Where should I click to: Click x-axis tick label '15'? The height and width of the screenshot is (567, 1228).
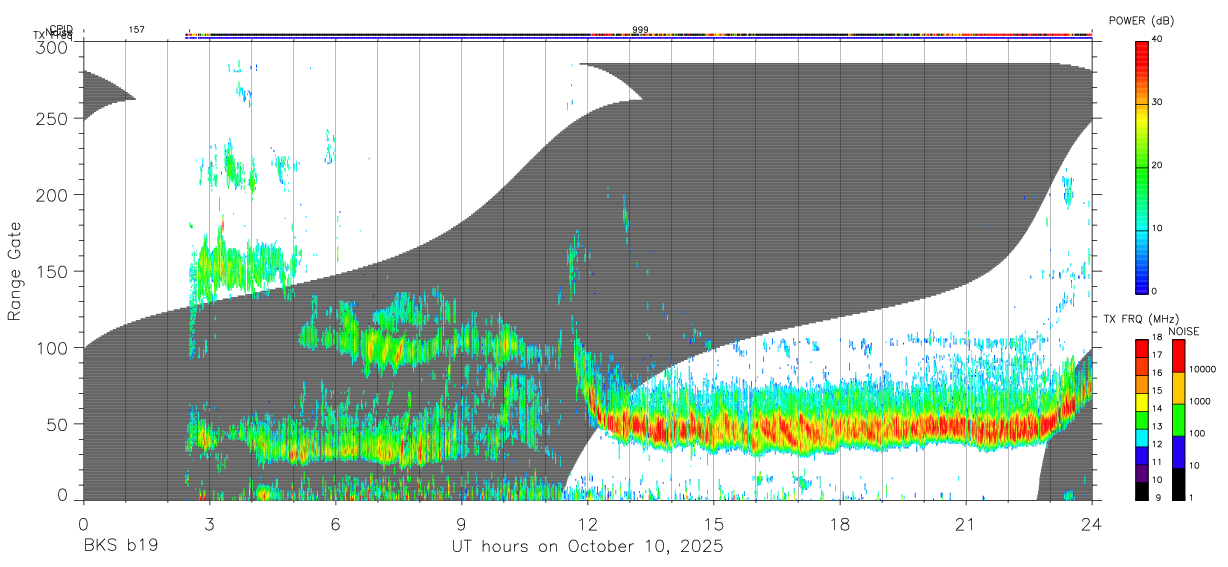point(714,524)
